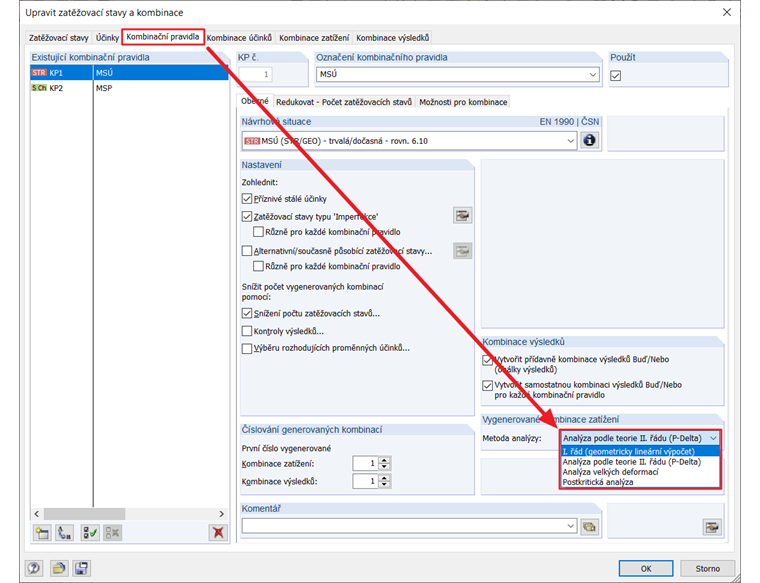Open Označení kombinačního pravidla dropdown
760x583 pixels.
[593, 75]
